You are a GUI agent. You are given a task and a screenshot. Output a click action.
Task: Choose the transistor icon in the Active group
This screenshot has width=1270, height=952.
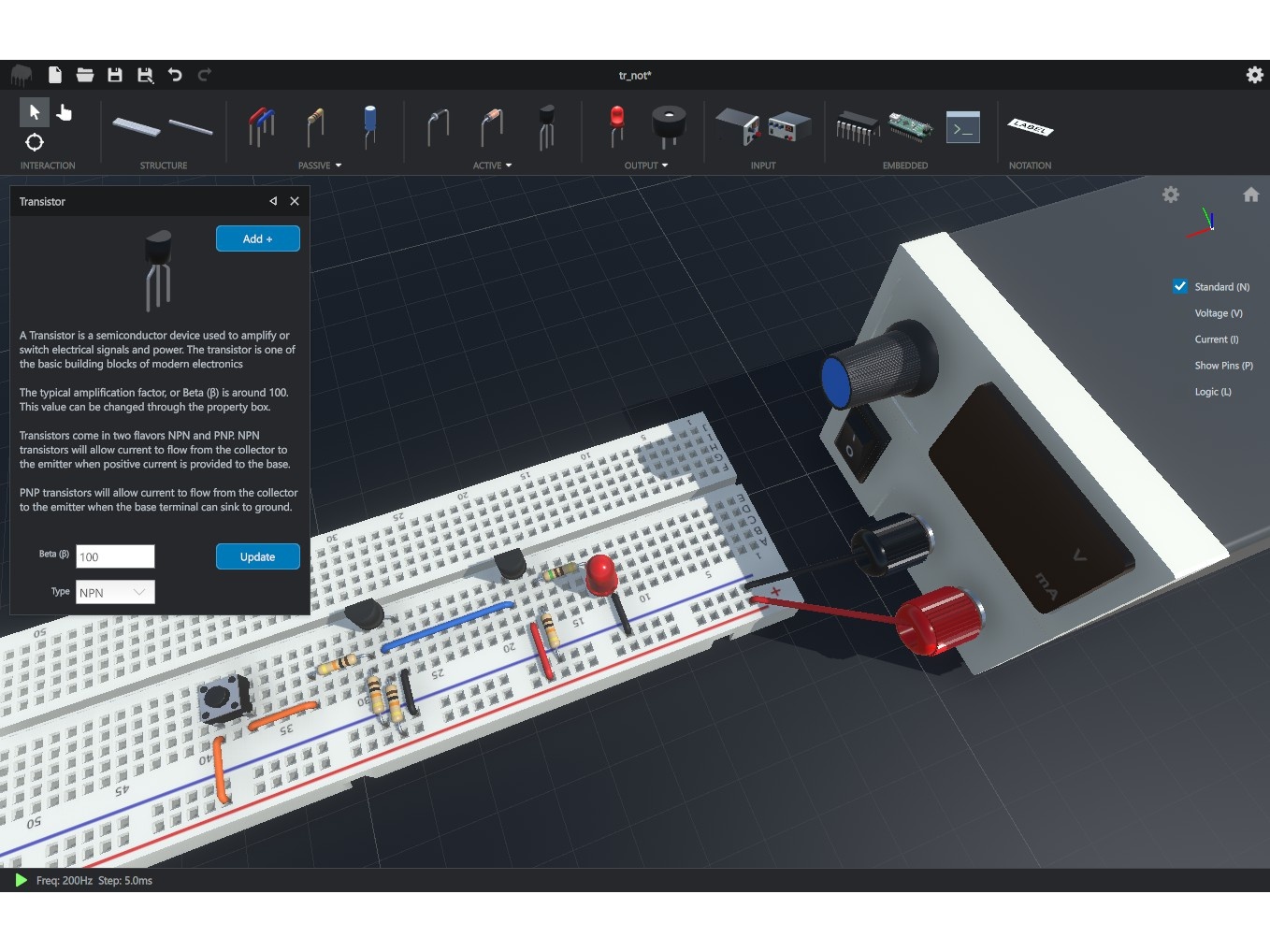pos(546,126)
